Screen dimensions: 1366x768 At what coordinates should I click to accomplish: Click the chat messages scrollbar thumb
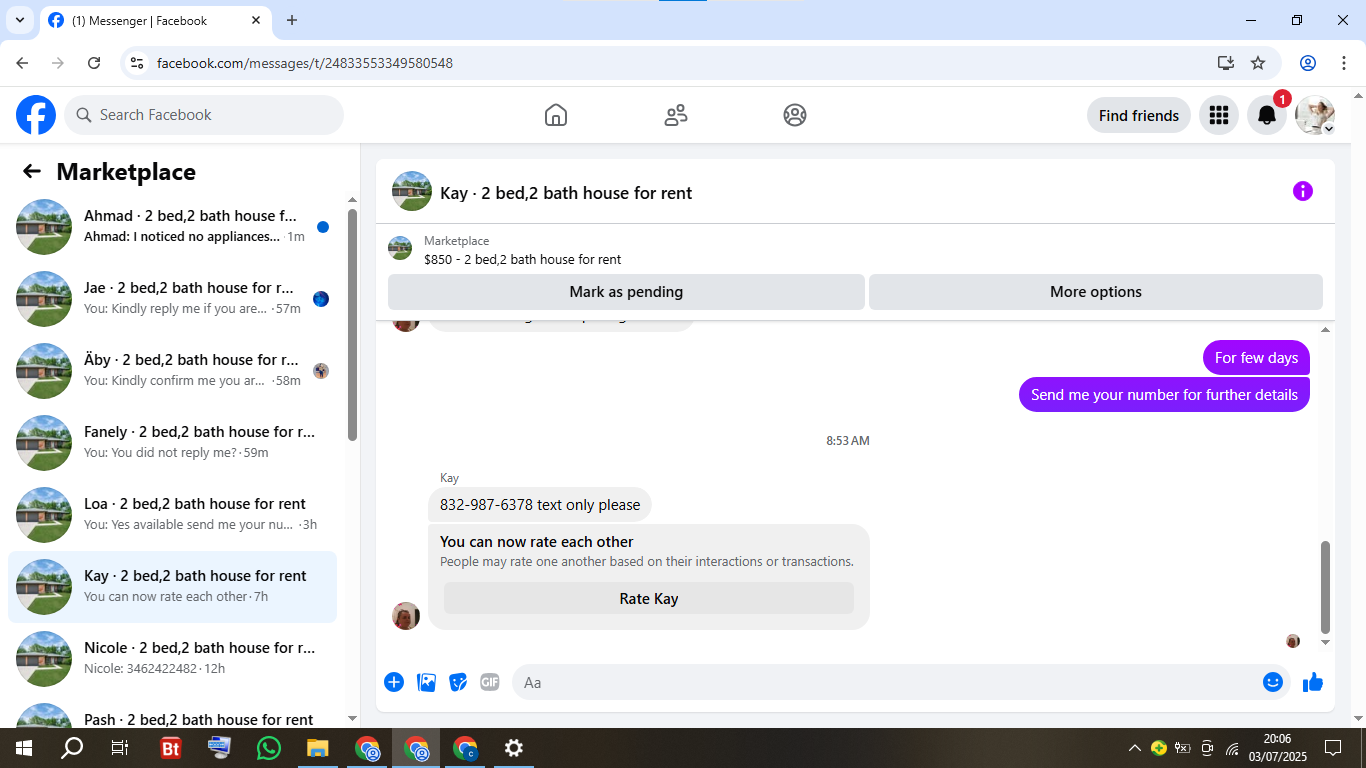tap(1326, 587)
